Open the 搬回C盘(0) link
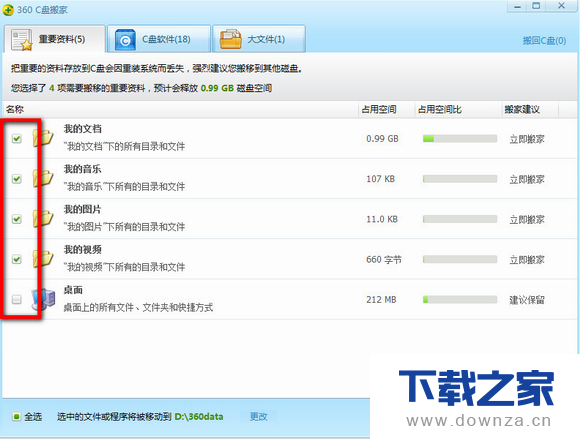Image resolution: width=580 pixels, height=439 pixels. click(x=544, y=41)
